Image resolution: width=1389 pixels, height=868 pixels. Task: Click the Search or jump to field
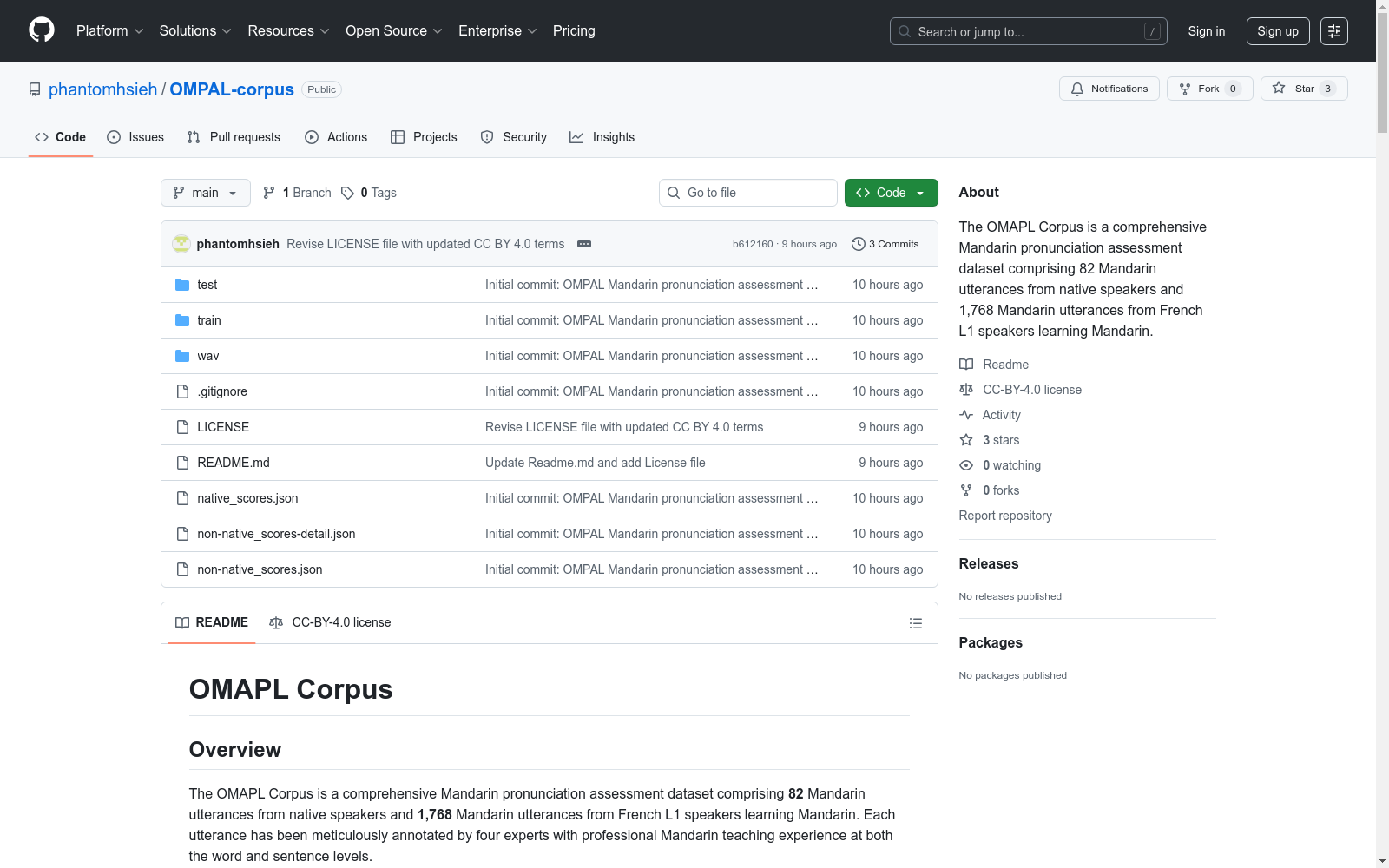(x=1029, y=31)
